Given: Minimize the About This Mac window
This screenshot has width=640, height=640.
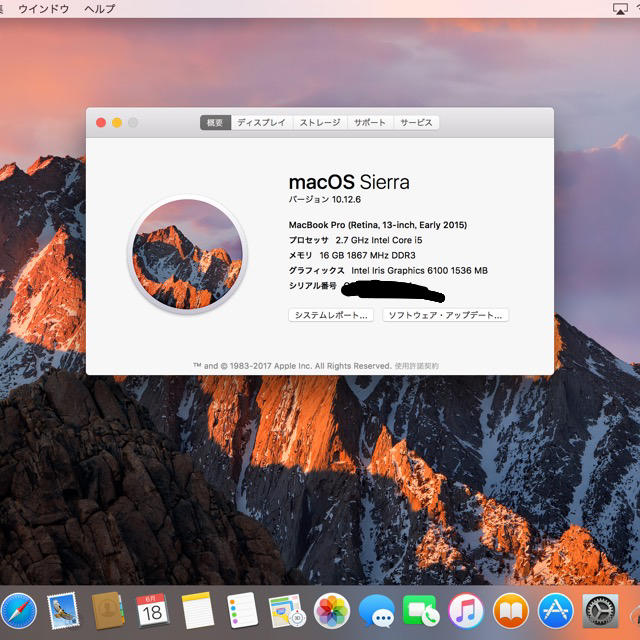Looking at the screenshot, I should [117, 122].
